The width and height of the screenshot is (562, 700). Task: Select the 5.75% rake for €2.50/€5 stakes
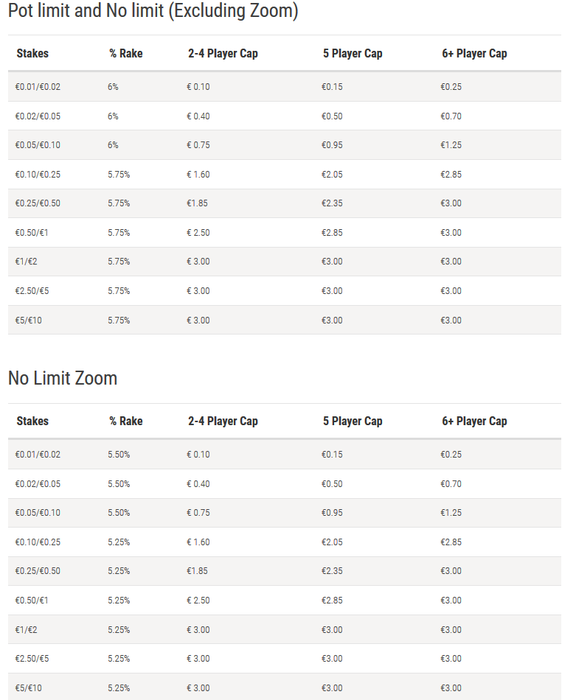119,291
